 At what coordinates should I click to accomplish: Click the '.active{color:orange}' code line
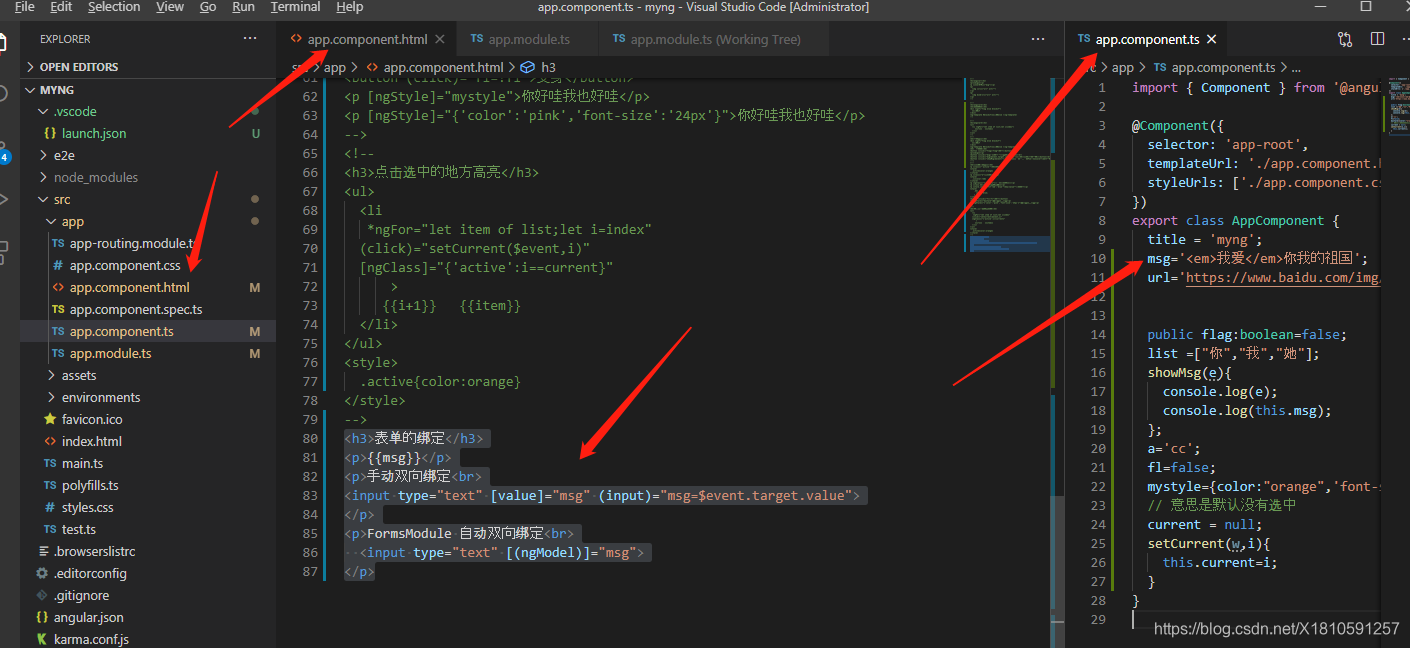441,382
